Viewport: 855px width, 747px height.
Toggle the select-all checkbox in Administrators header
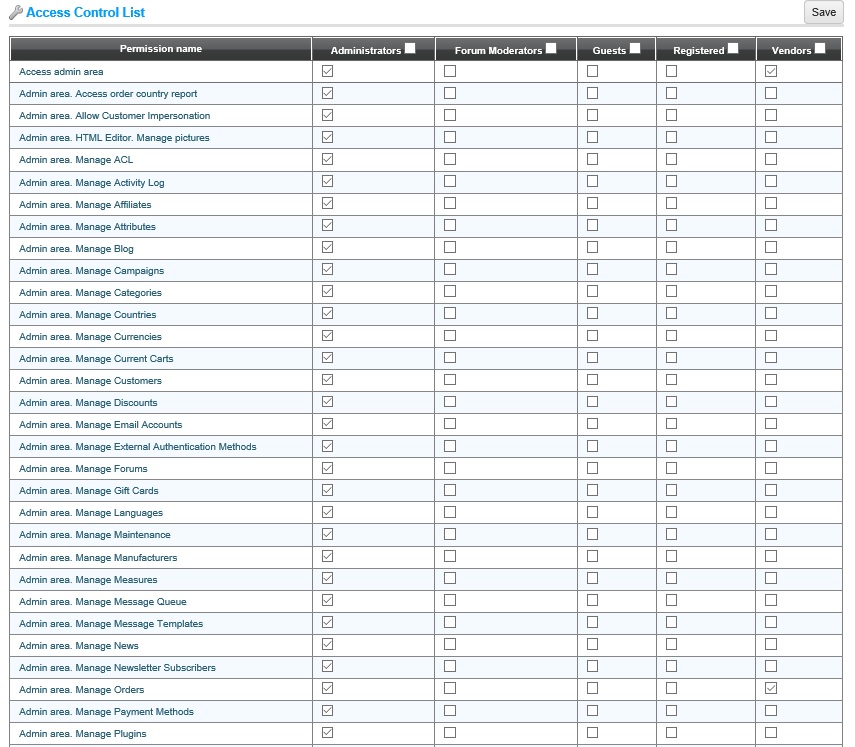coord(410,48)
